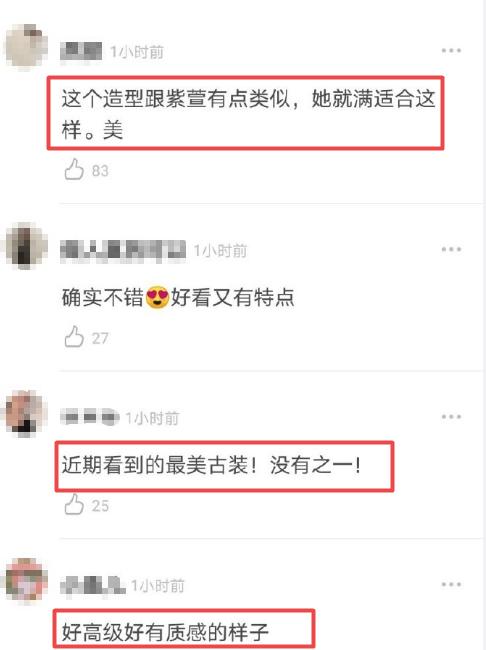Like the comment with 83 likes

tap(74, 169)
